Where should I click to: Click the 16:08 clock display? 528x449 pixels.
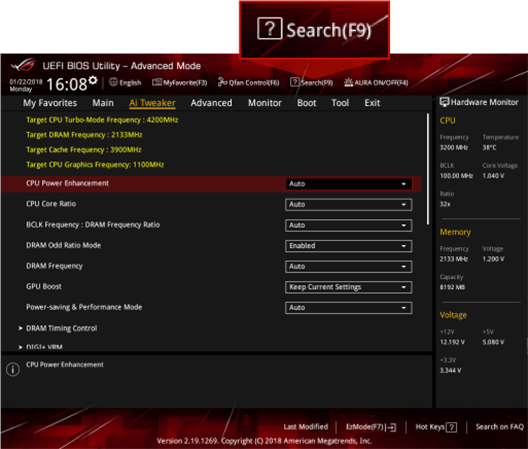(x=67, y=84)
